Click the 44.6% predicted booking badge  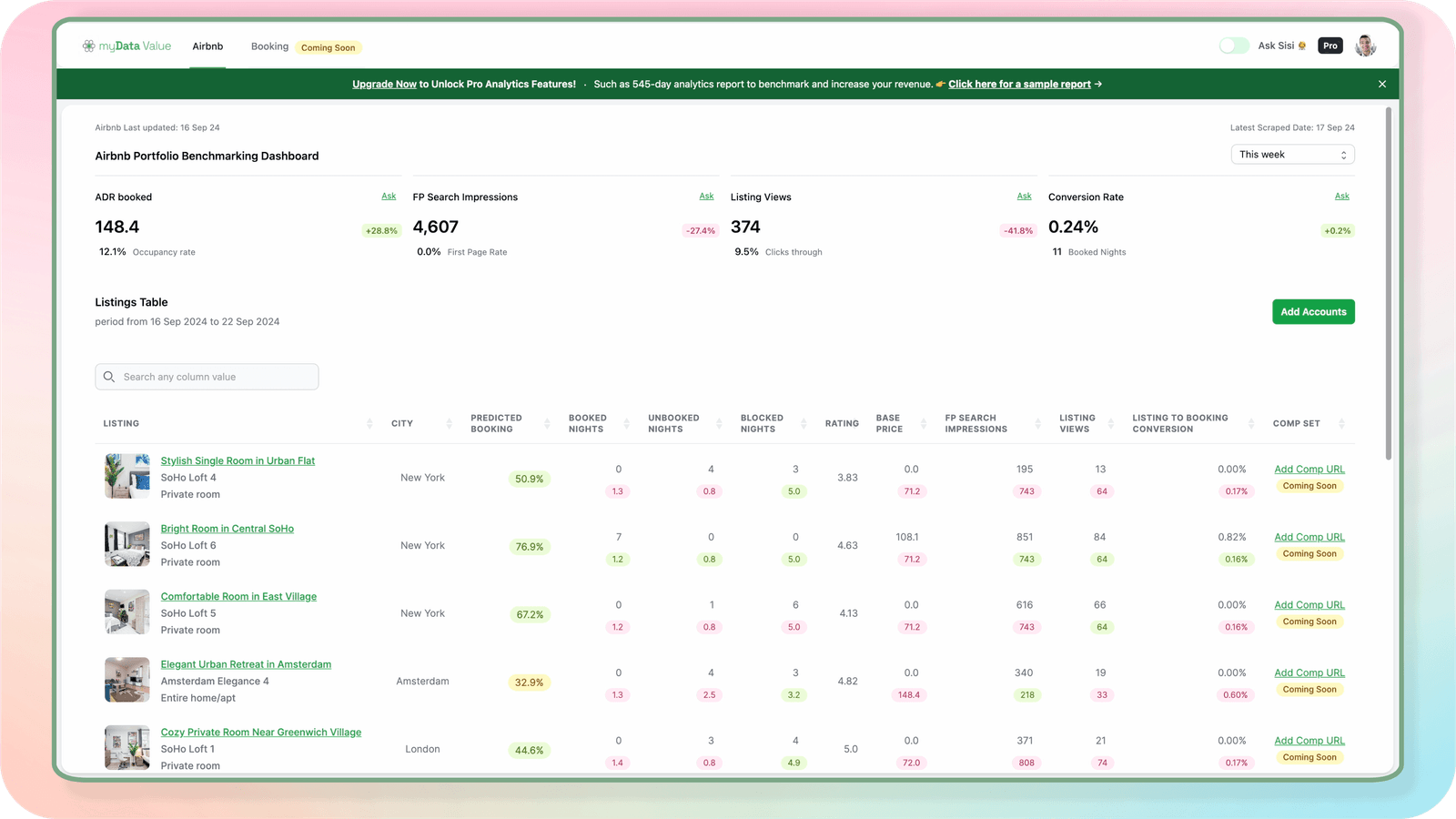click(529, 751)
